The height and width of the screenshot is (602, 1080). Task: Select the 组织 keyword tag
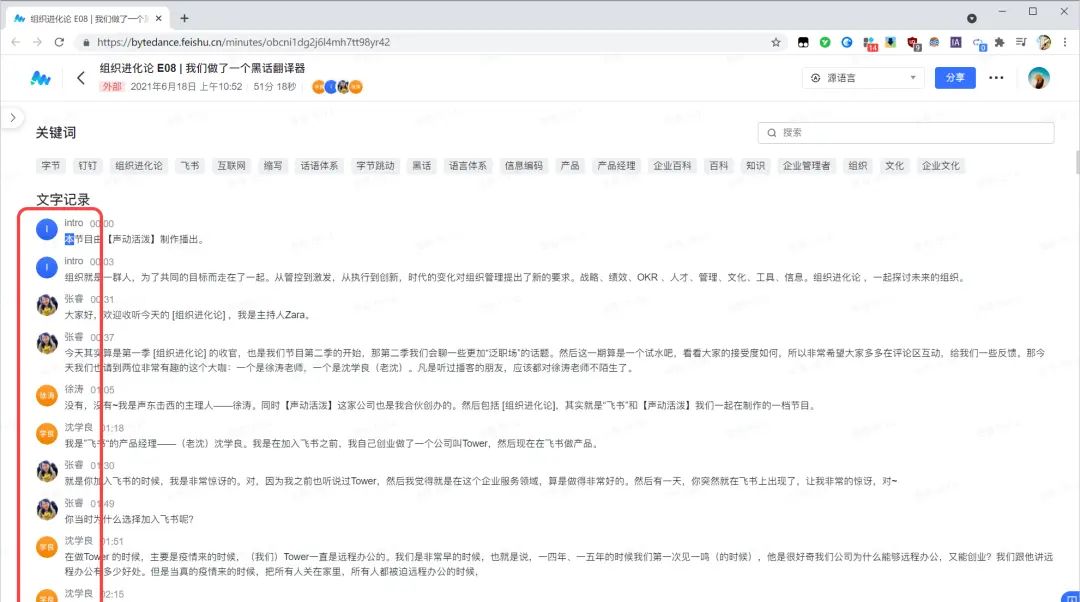click(858, 165)
